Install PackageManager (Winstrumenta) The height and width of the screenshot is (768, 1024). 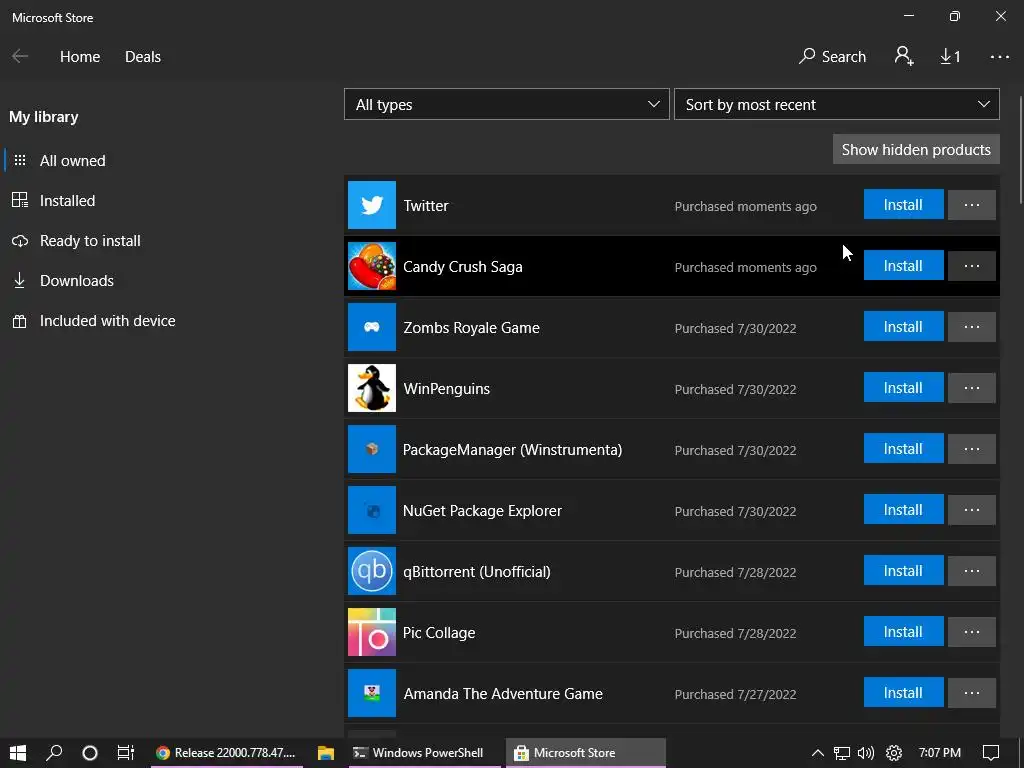903,449
